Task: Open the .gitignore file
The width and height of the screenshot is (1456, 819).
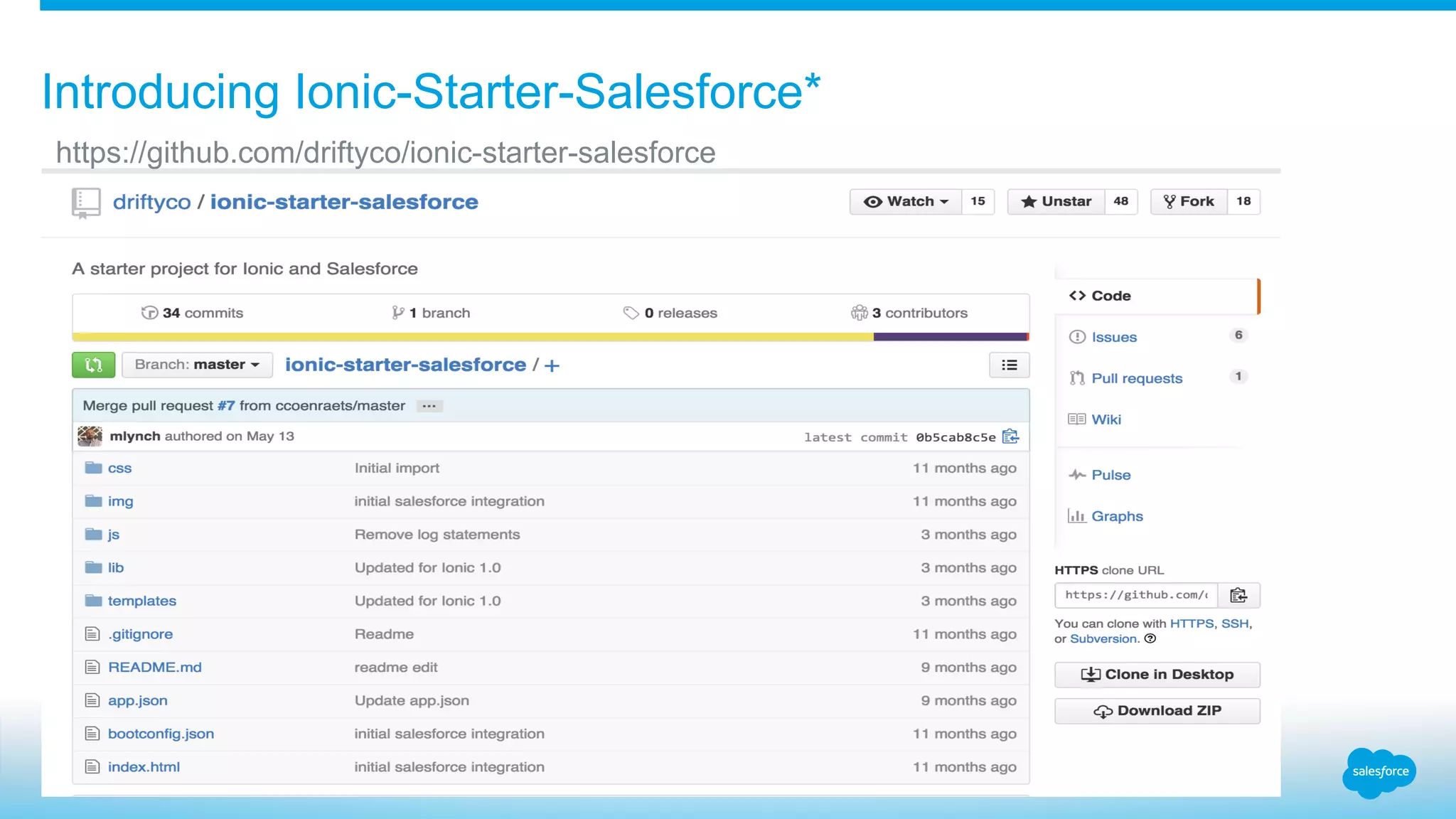Action: [140, 634]
